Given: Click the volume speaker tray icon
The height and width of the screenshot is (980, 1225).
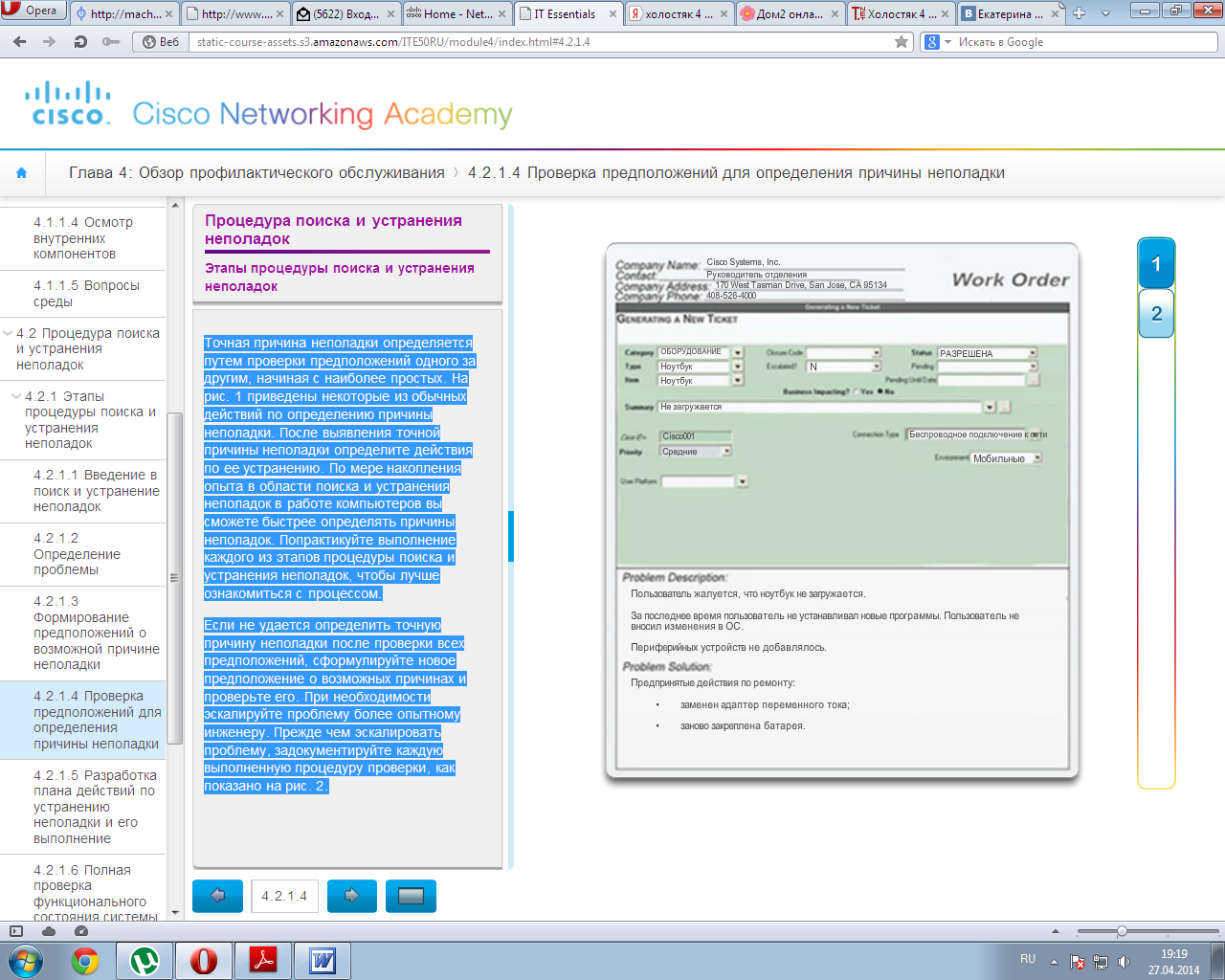Looking at the screenshot, I should [1124, 962].
